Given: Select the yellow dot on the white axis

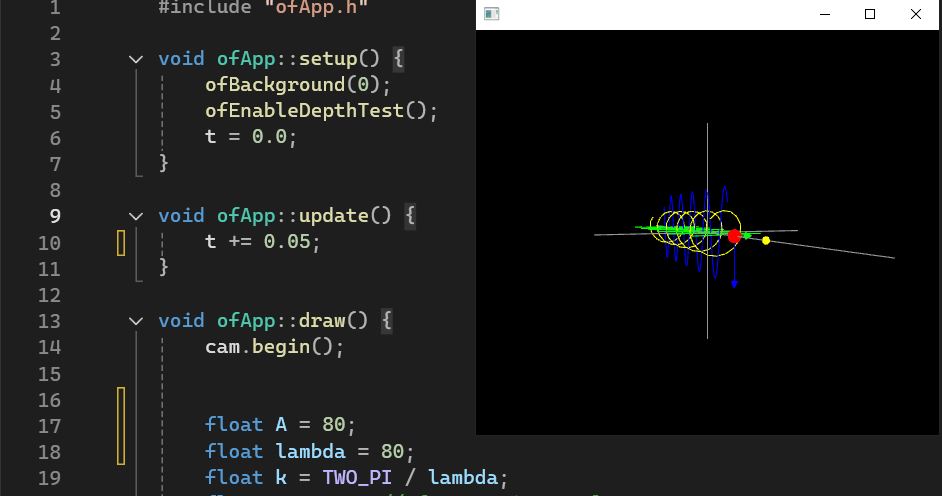Looking at the screenshot, I should click(766, 240).
